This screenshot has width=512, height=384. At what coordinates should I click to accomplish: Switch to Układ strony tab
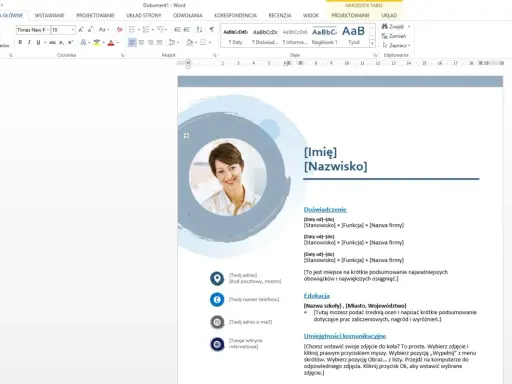(144, 15)
